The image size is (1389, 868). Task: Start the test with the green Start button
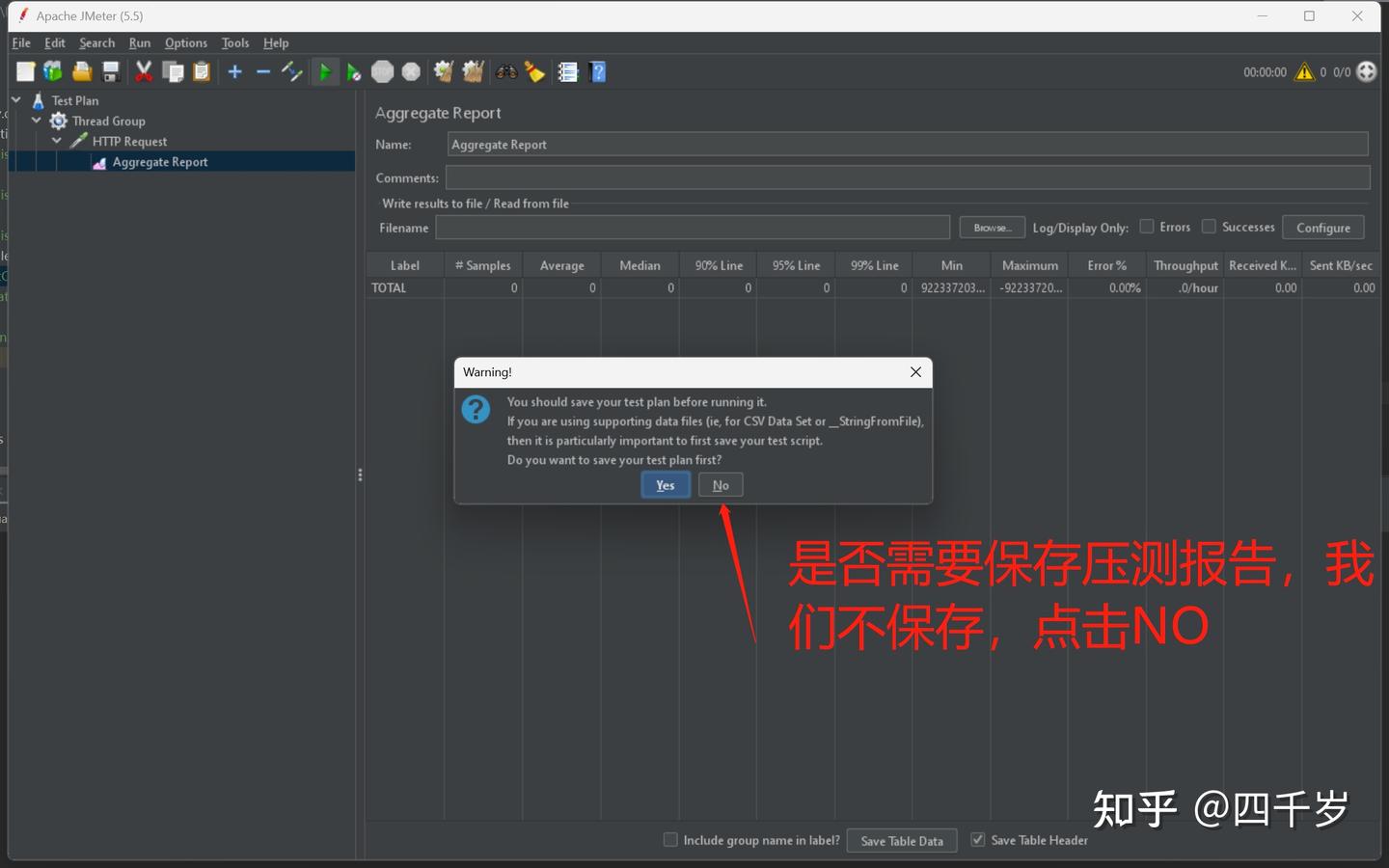click(x=325, y=71)
